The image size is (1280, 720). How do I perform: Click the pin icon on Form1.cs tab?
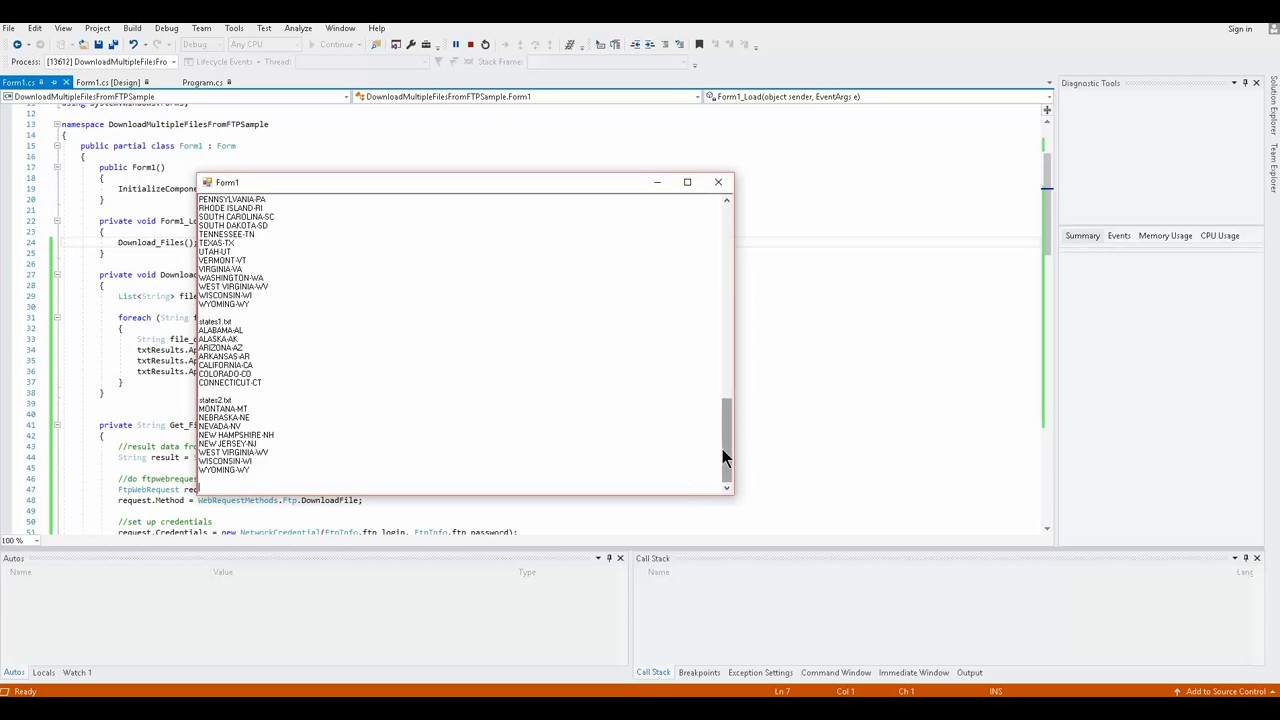[x=54, y=82]
